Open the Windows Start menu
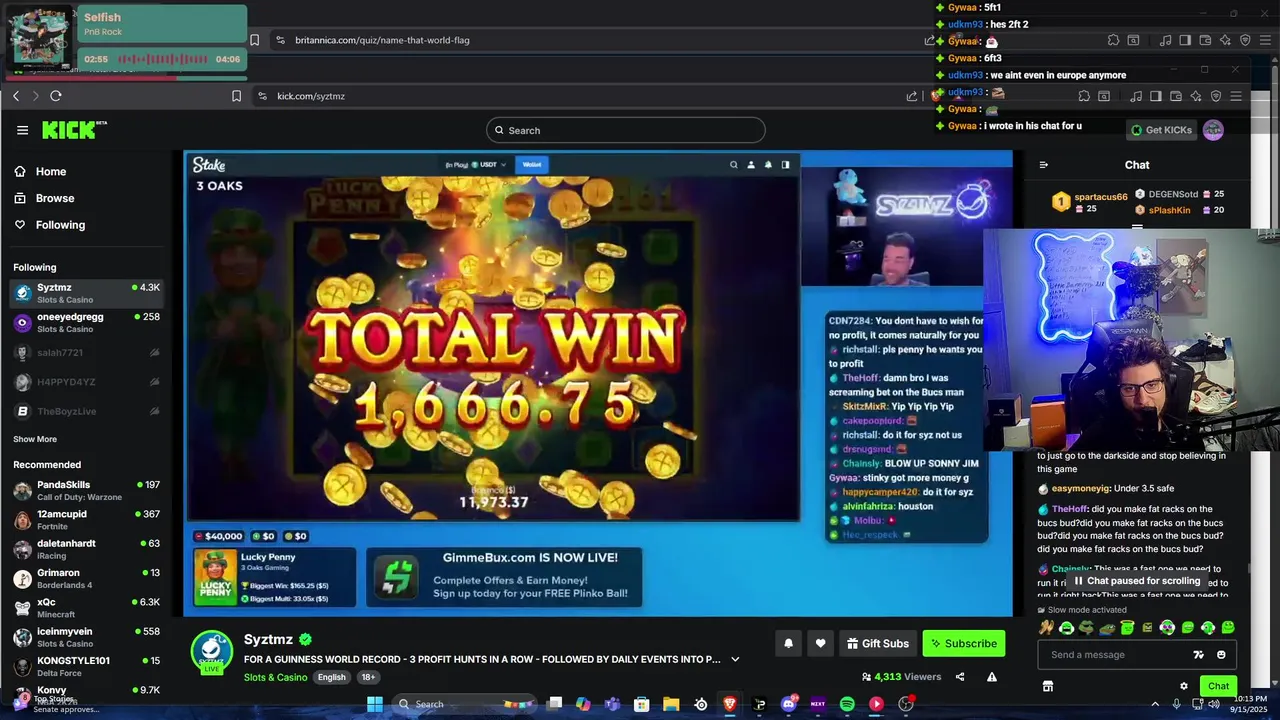1280x720 pixels. point(375,704)
